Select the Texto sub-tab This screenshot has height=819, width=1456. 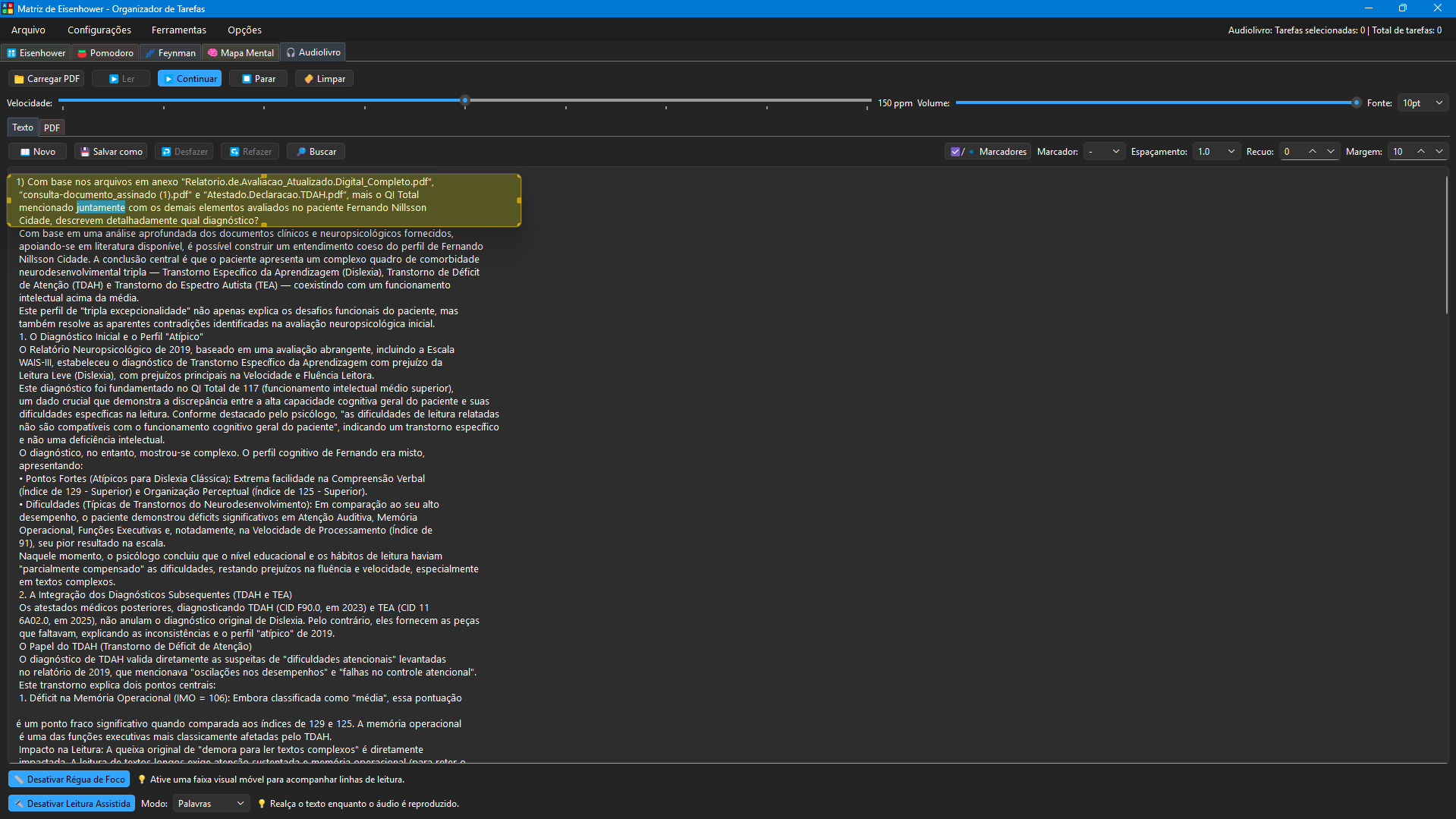tap(23, 128)
